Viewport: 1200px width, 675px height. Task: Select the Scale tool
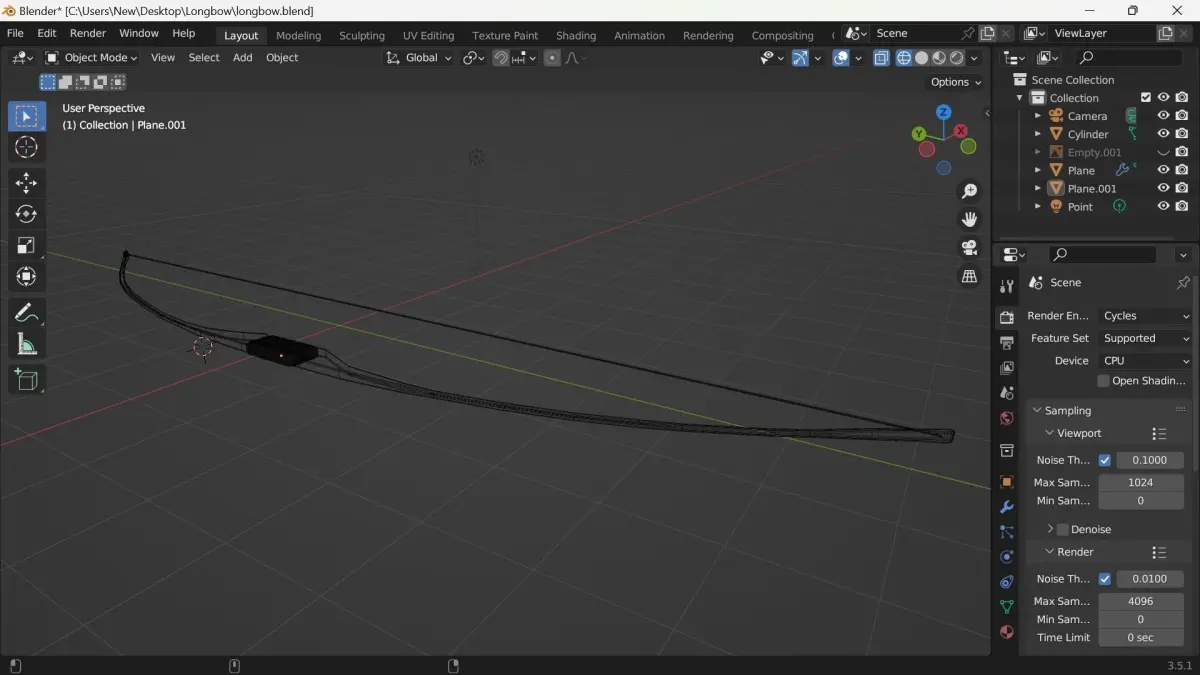27,245
